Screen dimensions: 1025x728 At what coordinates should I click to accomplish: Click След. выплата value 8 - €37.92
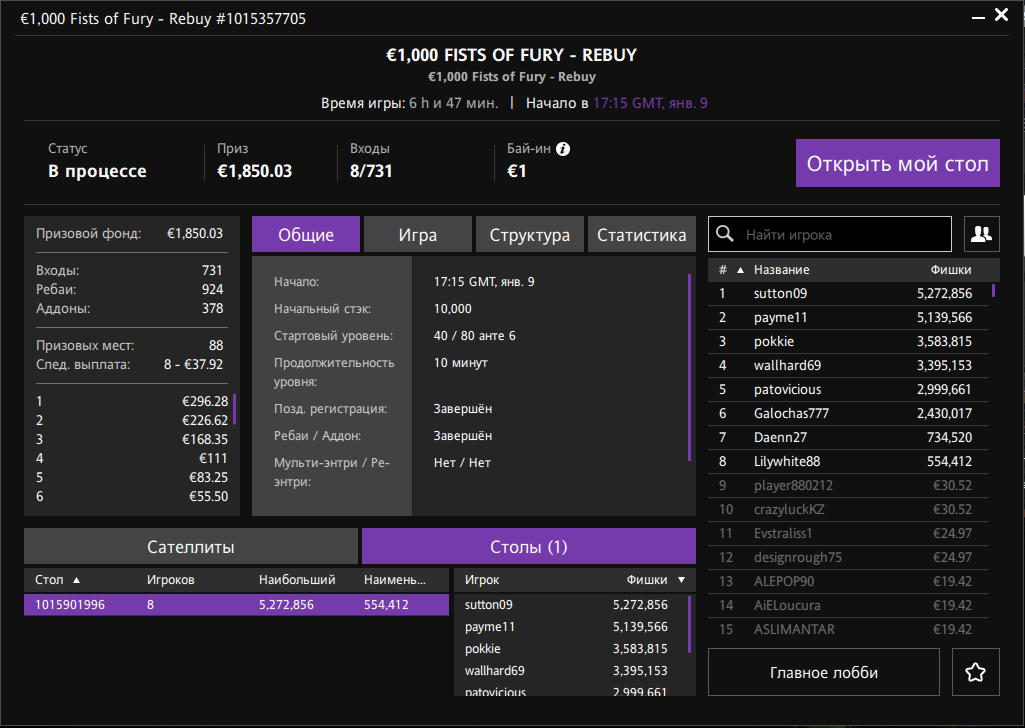193,365
